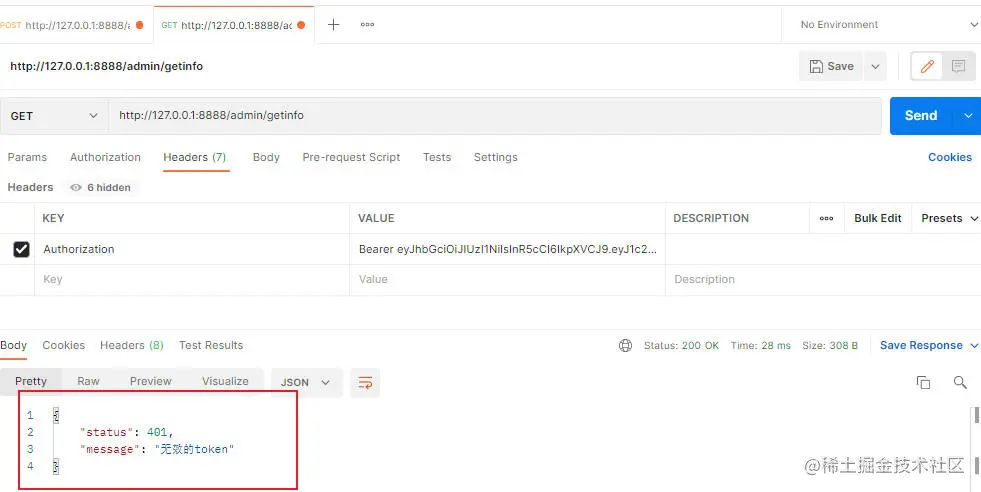
Task: Toggle word wrap icon in response
Action: (x=365, y=382)
